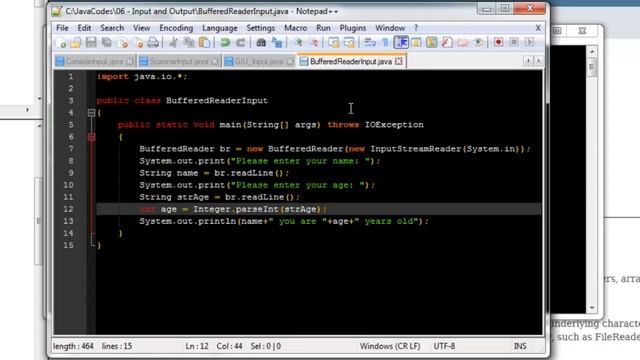Close the ConsoleInput.java tab
Viewport: 640px width, 360px height.
(130, 61)
